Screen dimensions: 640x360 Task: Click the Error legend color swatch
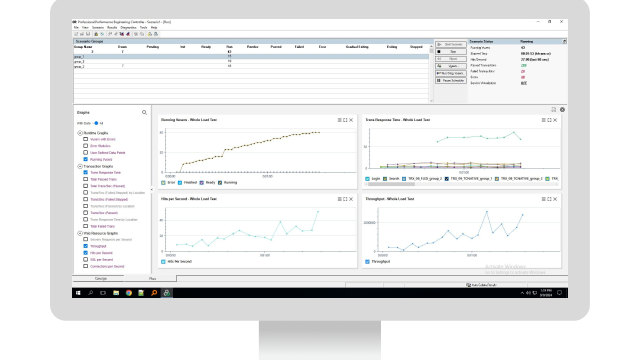pyautogui.click(x=163, y=183)
